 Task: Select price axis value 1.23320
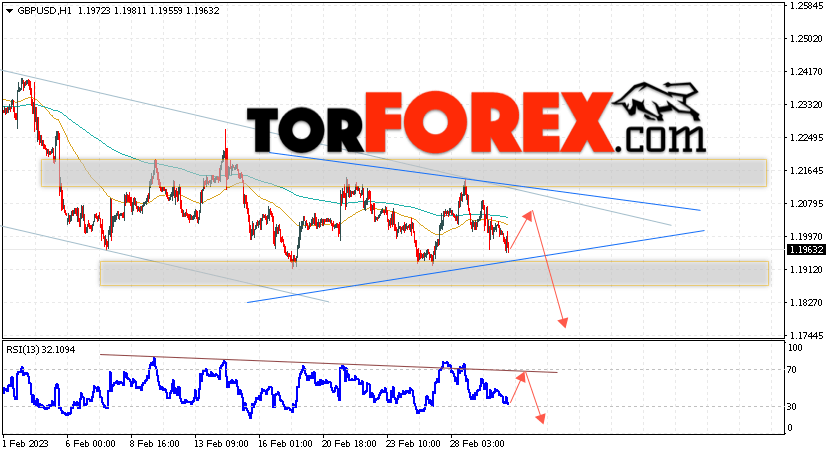tap(806, 105)
